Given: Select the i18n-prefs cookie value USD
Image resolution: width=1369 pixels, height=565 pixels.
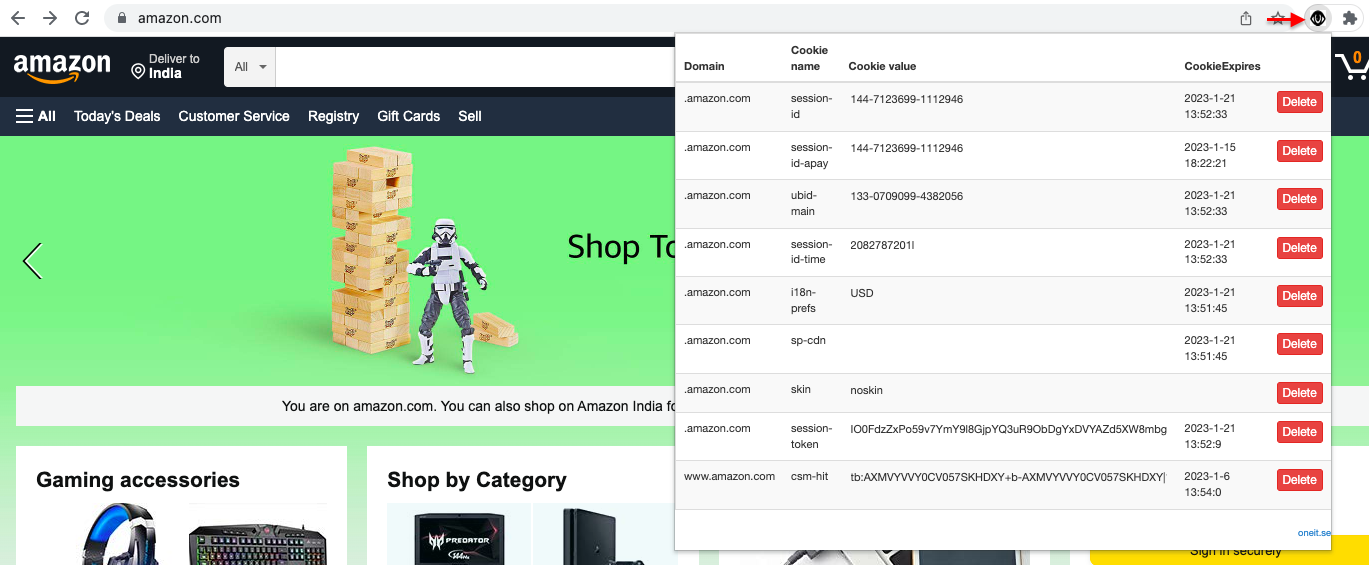Looking at the screenshot, I should pyautogui.click(x=863, y=293).
